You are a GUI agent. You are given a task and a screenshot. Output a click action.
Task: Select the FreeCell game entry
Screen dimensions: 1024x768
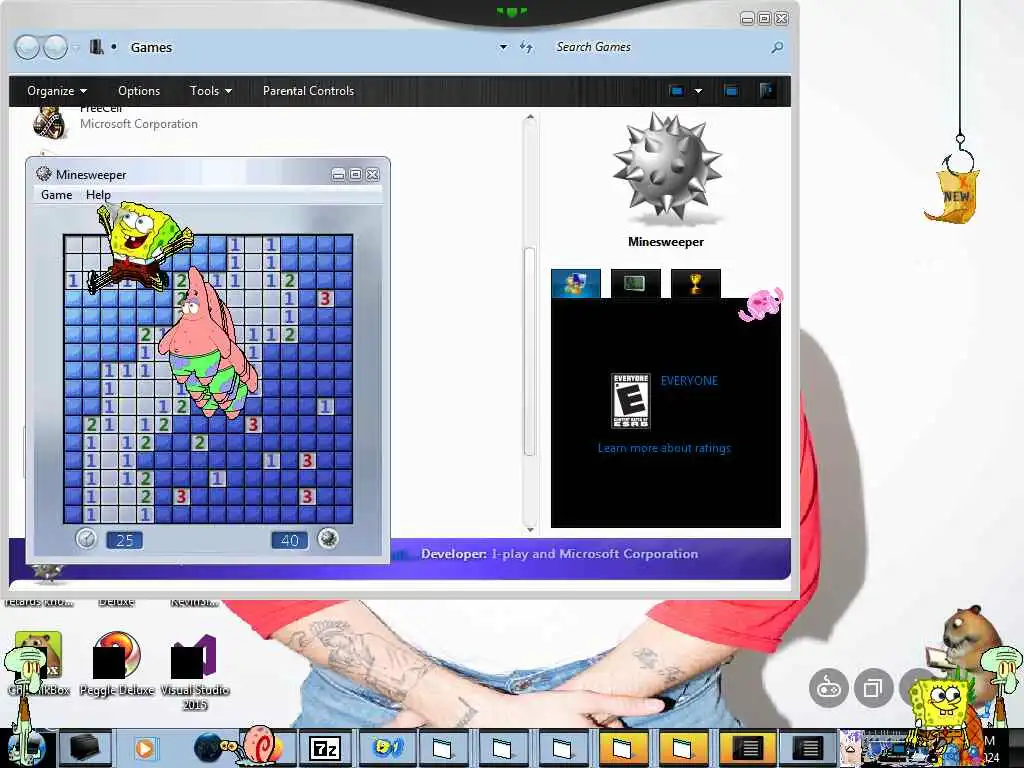click(116, 121)
